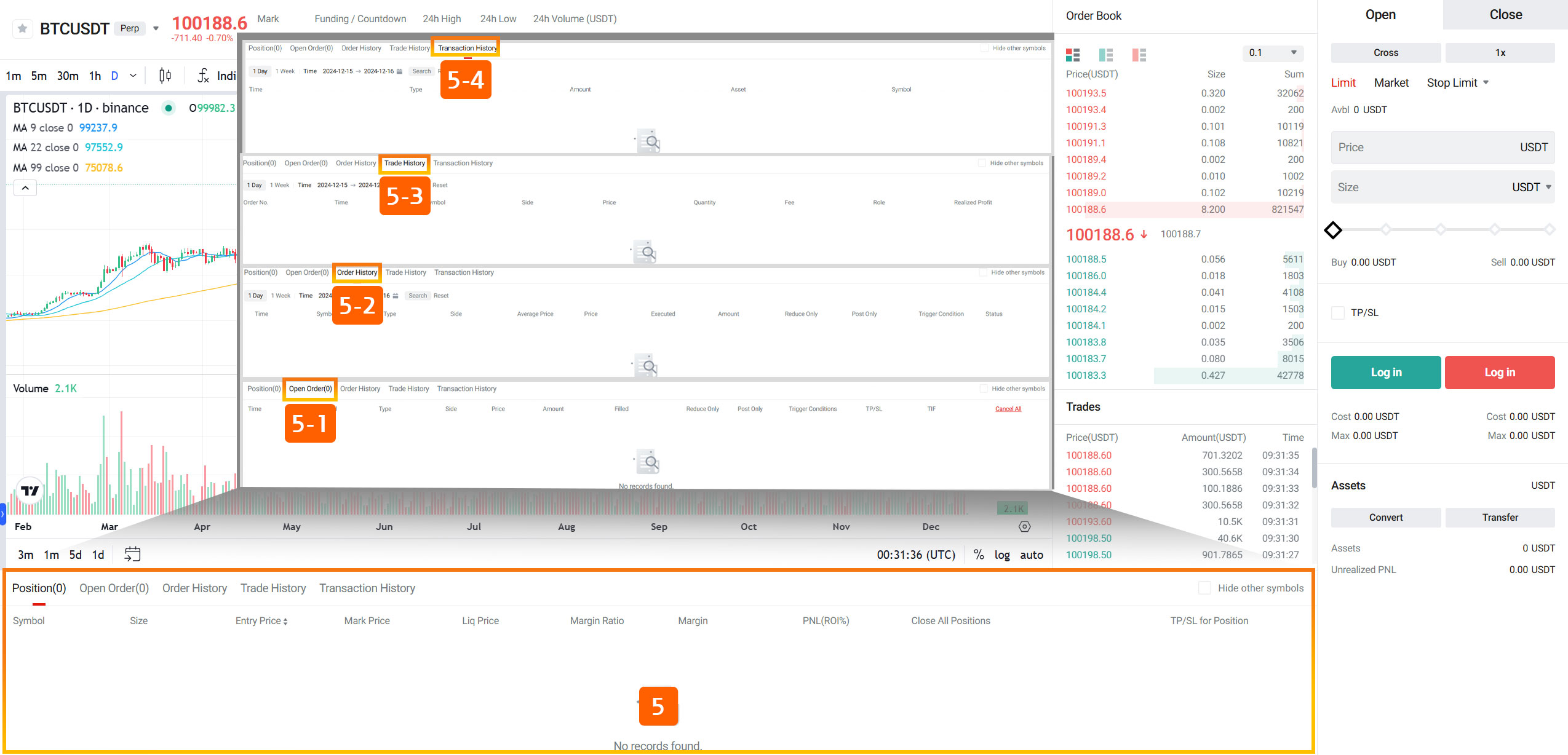Set chart range to 1d

tap(98, 555)
